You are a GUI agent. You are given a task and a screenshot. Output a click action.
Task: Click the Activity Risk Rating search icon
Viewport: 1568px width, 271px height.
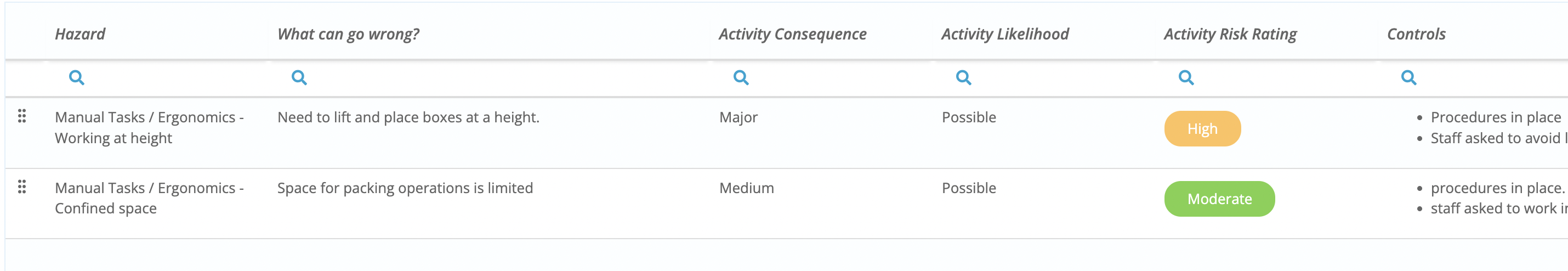click(1186, 78)
